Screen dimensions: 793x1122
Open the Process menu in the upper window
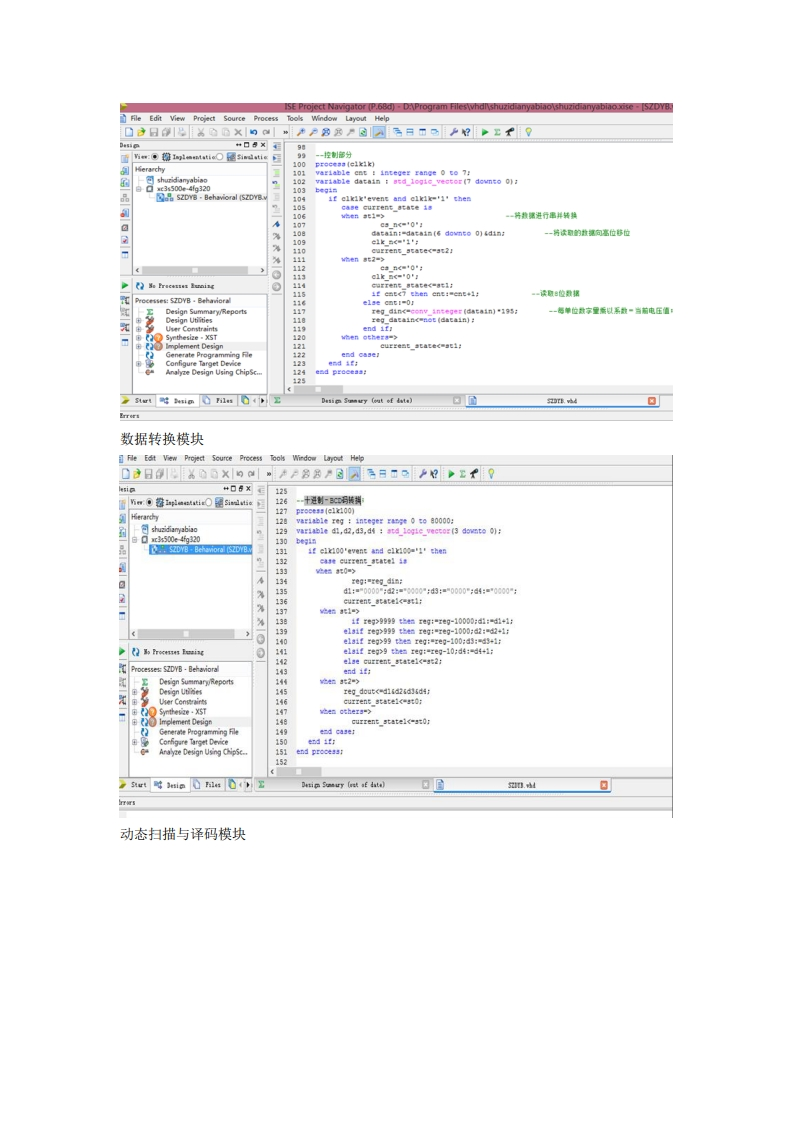(x=265, y=118)
